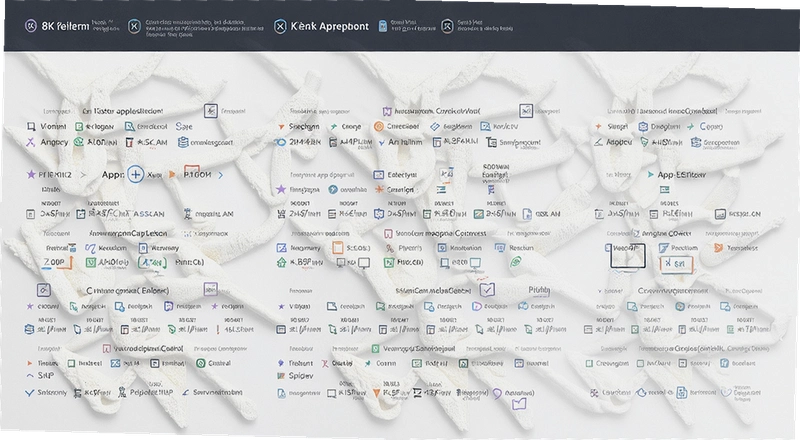Expand the grey chevron left of "Appr"
This screenshot has height=440, width=800.
[83, 175]
